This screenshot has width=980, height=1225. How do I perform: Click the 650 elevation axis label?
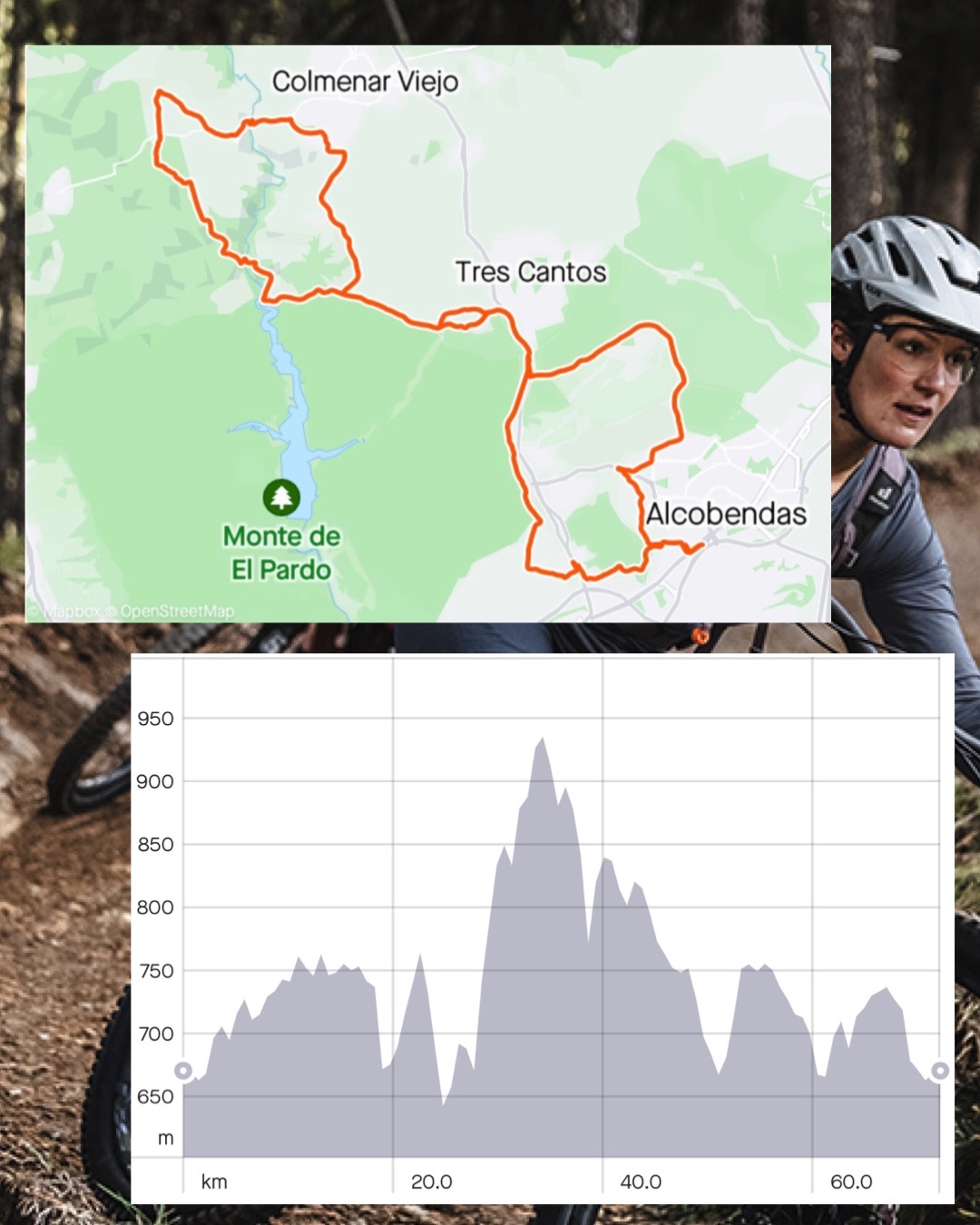coord(155,1096)
